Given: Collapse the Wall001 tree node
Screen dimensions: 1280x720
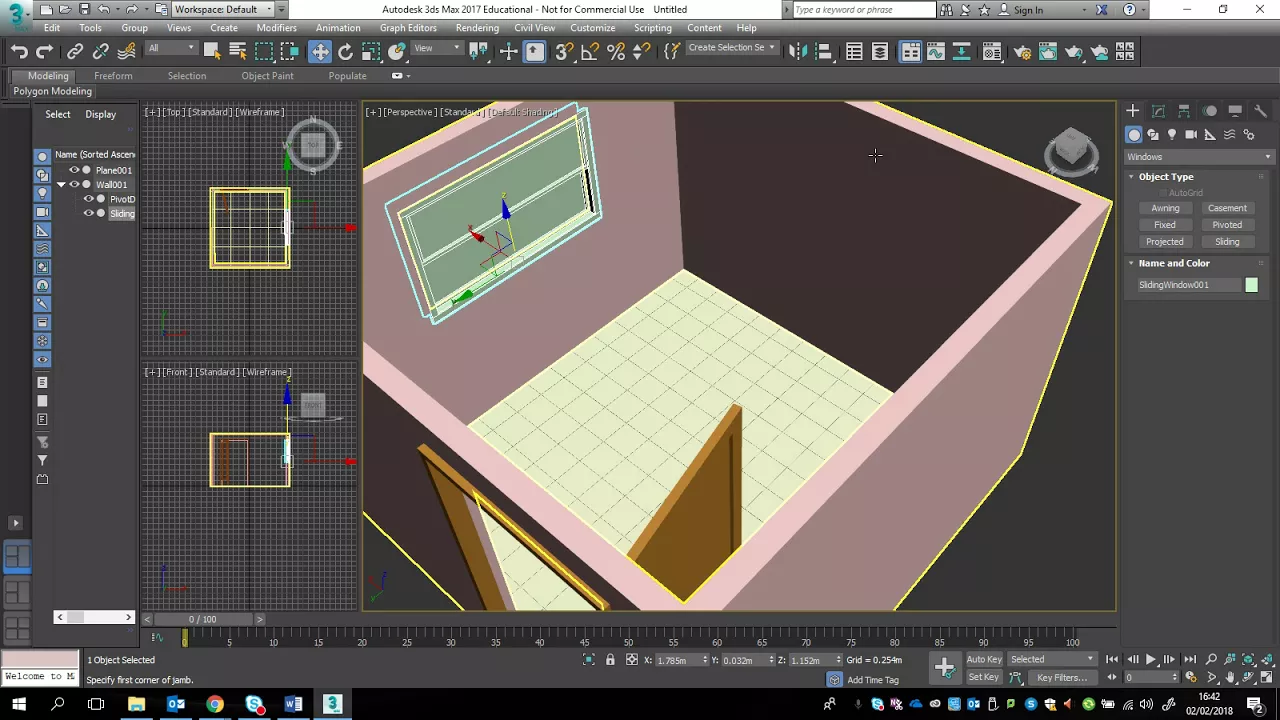Looking at the screenshot, I should point(61,185).
